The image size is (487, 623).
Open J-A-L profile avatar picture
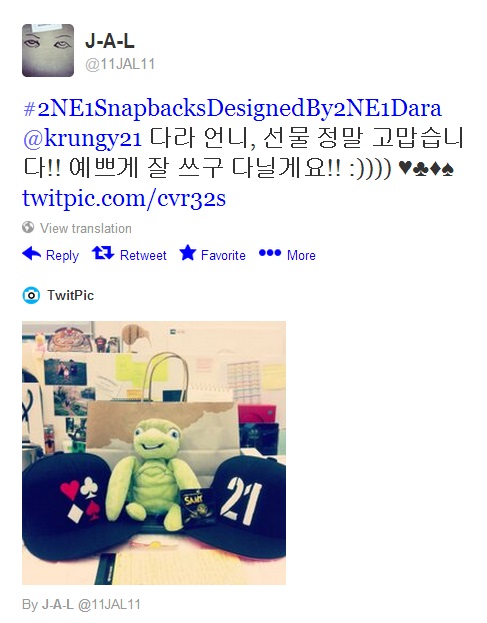48,50
